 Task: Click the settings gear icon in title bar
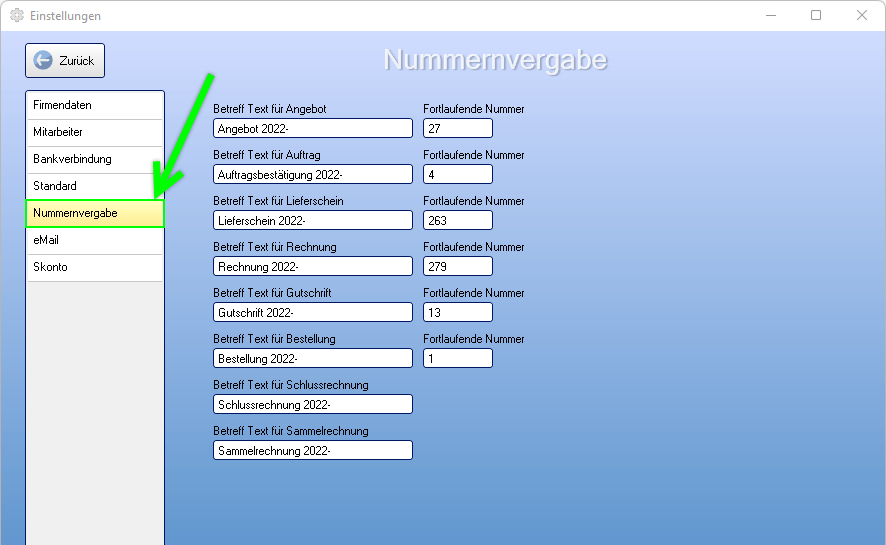click(x=17, y=16)
